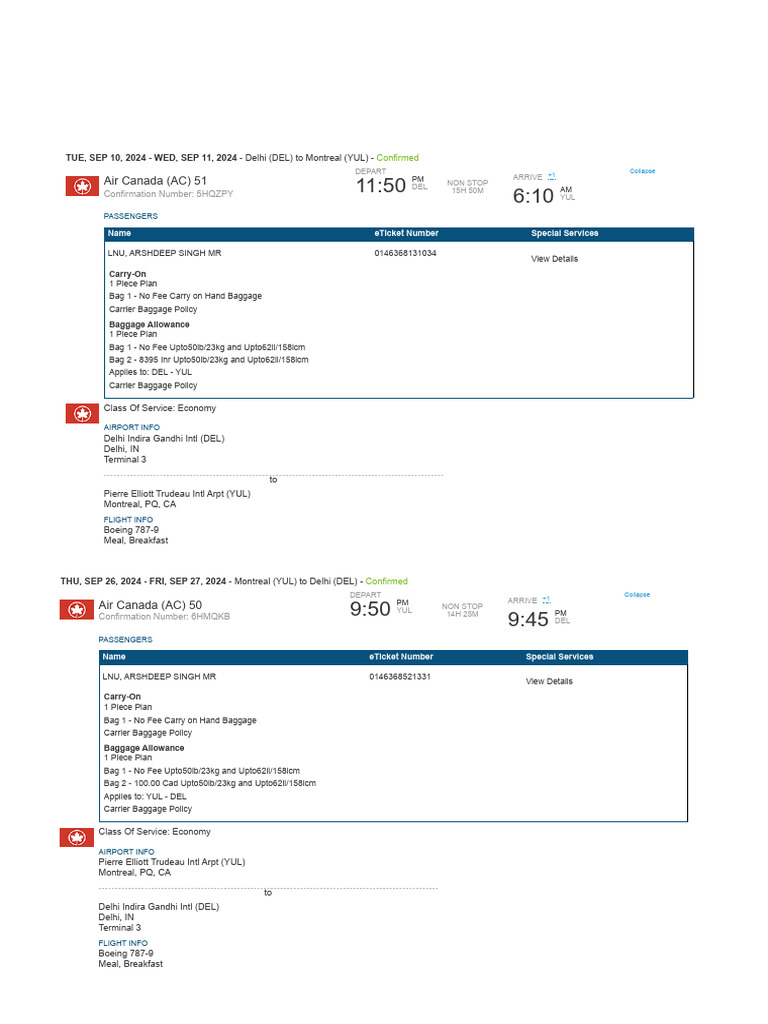Click the +1 day icon on the 6:10 AM arrival

551,176
